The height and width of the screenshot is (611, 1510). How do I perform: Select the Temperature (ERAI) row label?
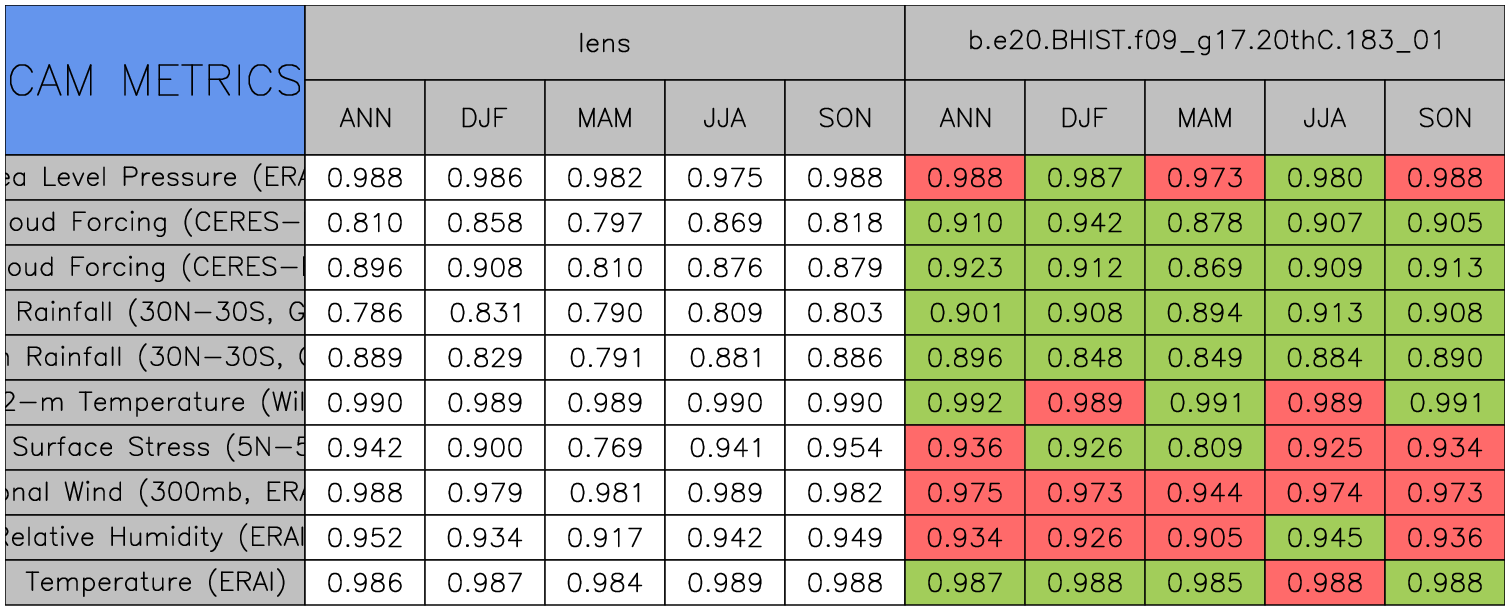[154, 583]
